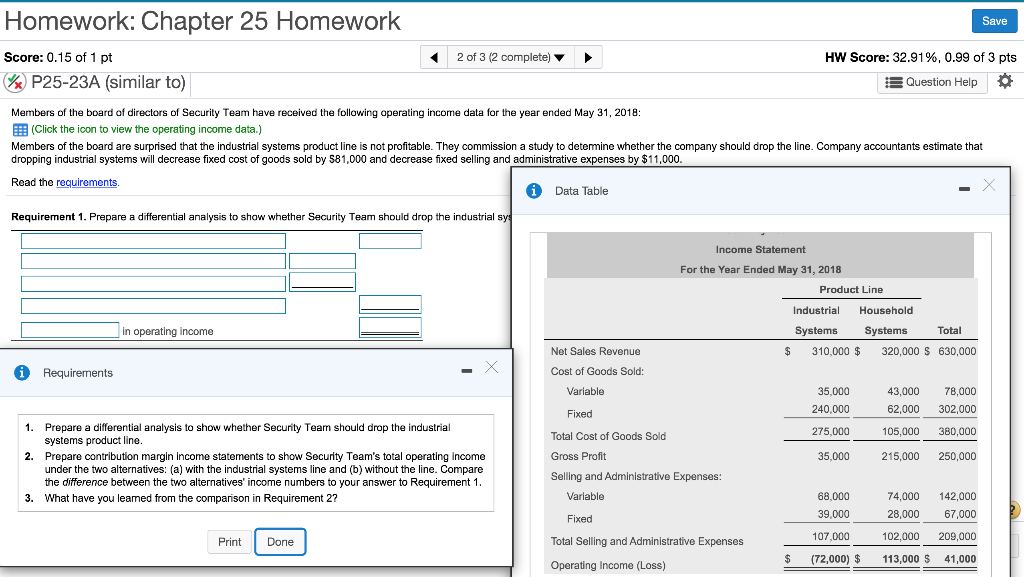This screenshot has width=1024, height=577.
Task: Select Household fixed S&A value 28,000
Action: (903, 514)
